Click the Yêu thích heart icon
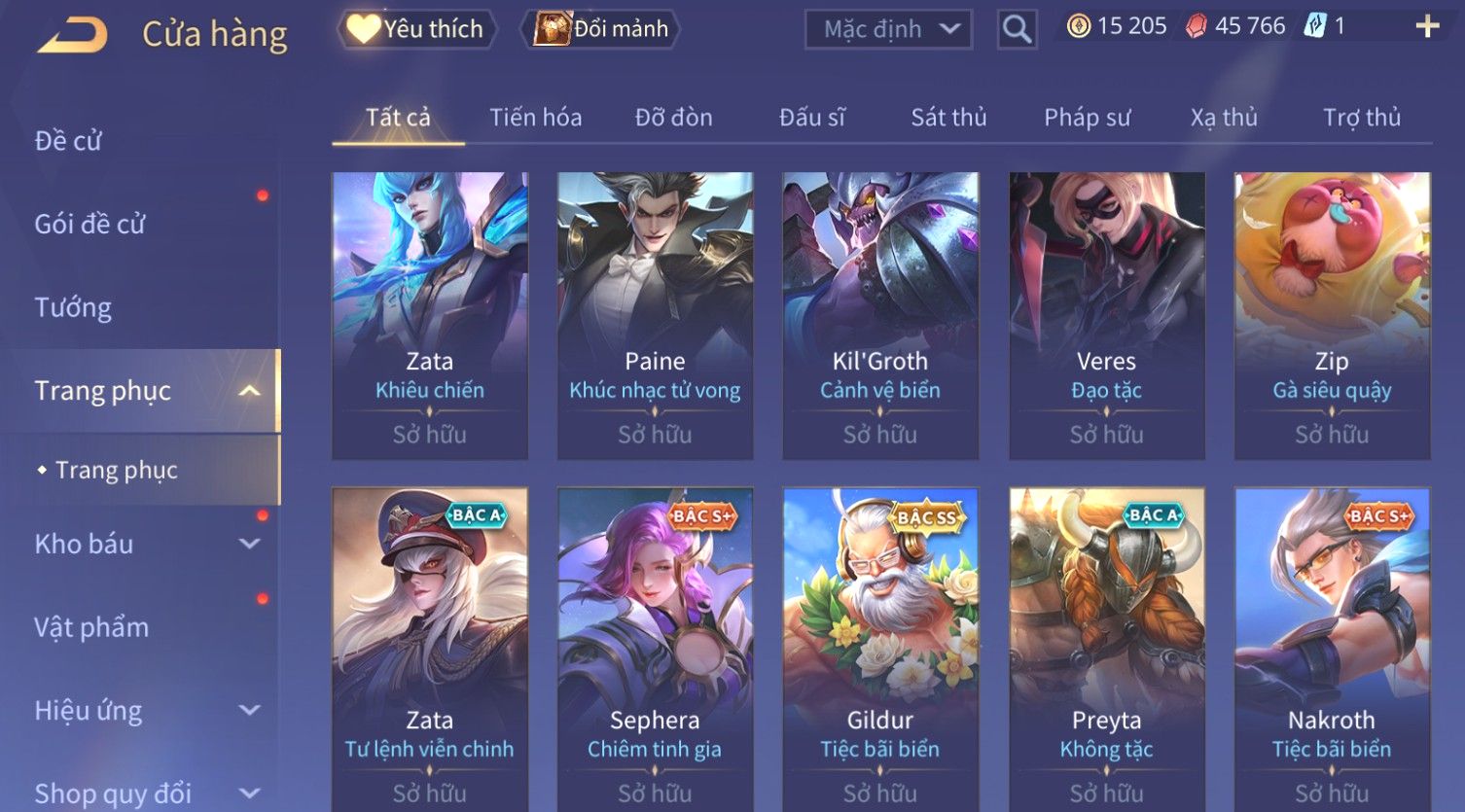 [x=364, y=28]
